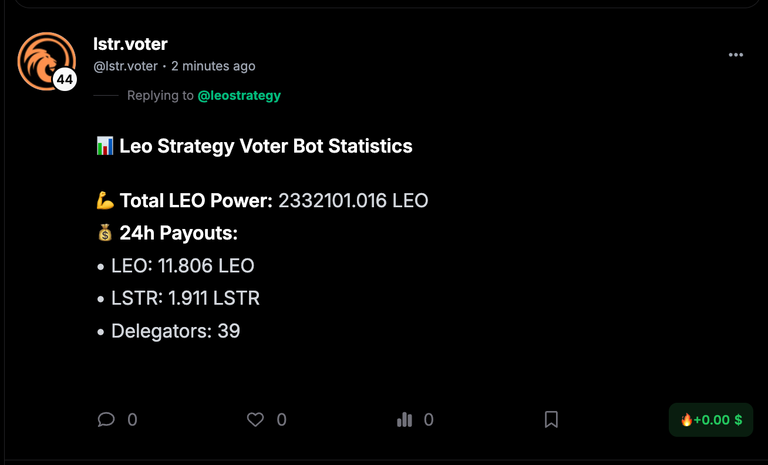Like the post with heart icon
The width and height of the screenshot is (768, 465).
[255, 419]
